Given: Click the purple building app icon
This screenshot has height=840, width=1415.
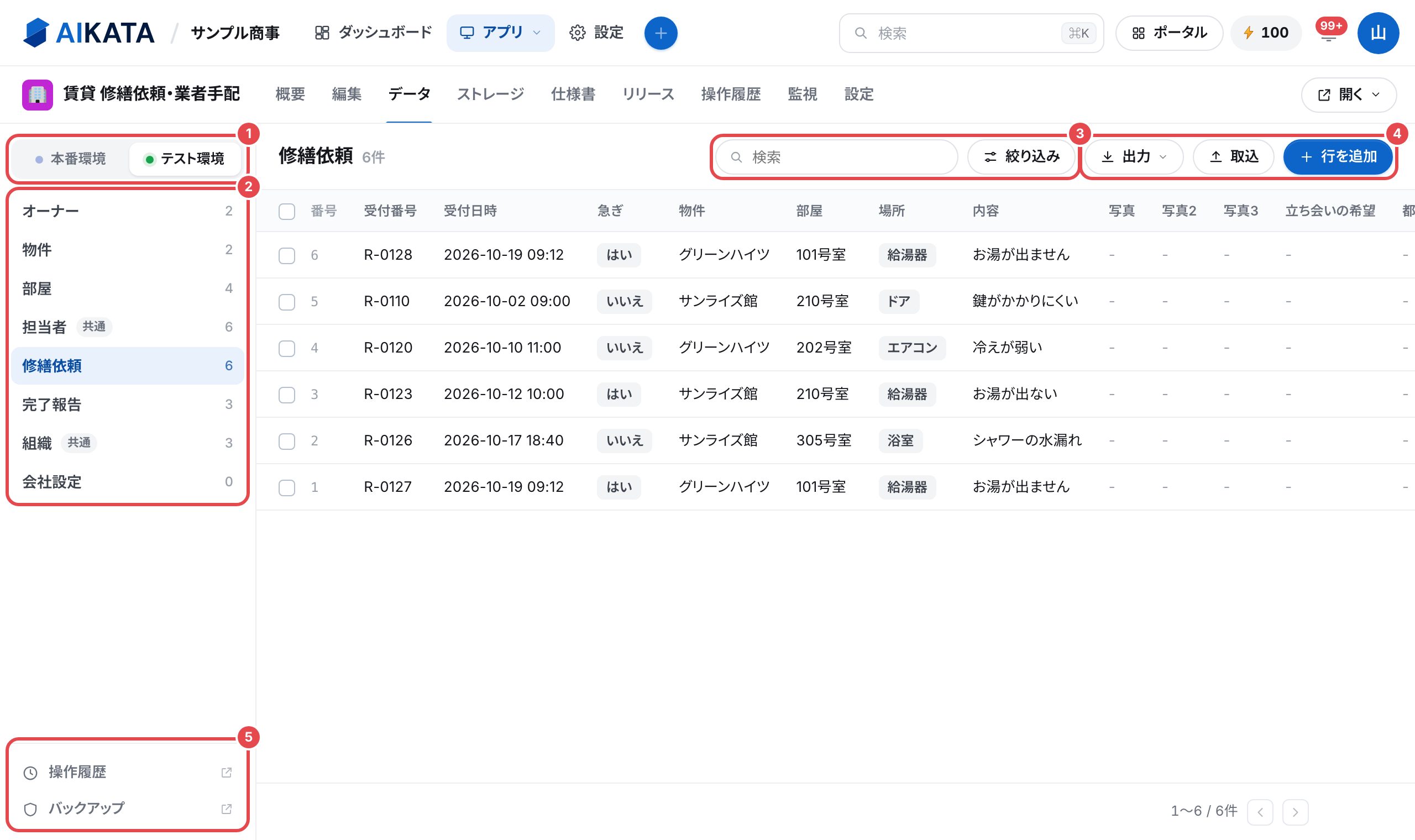Looking at the screenshot, I should (x=38, y=95).
